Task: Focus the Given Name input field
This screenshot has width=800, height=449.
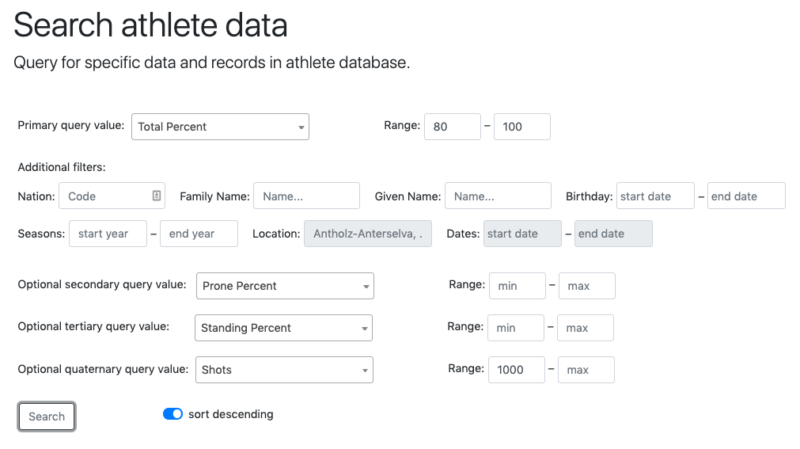Action: click(498, 196)
